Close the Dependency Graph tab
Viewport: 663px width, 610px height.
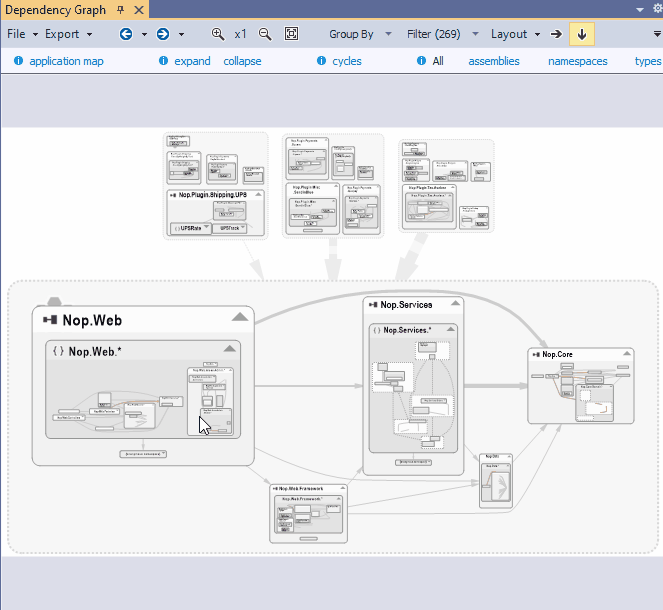(x=139, y=10)
